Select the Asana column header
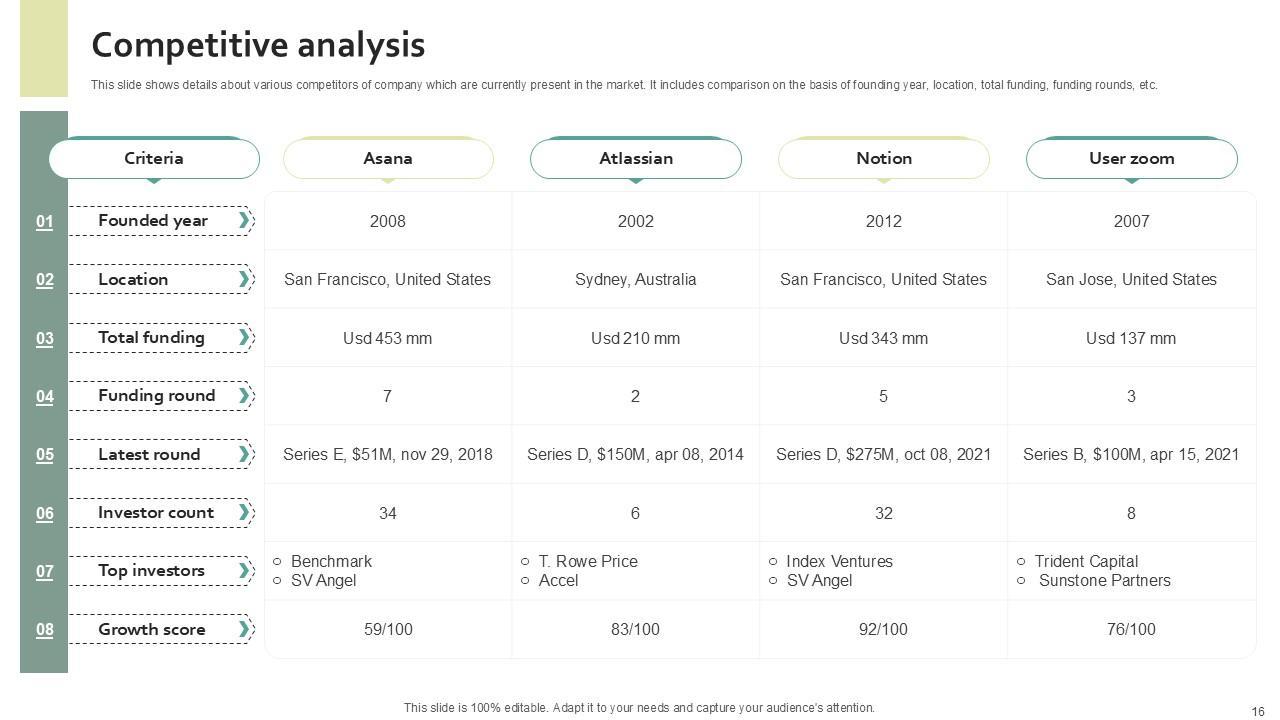This screenshot has height=720, width=1280. click(x=388, y=158)
